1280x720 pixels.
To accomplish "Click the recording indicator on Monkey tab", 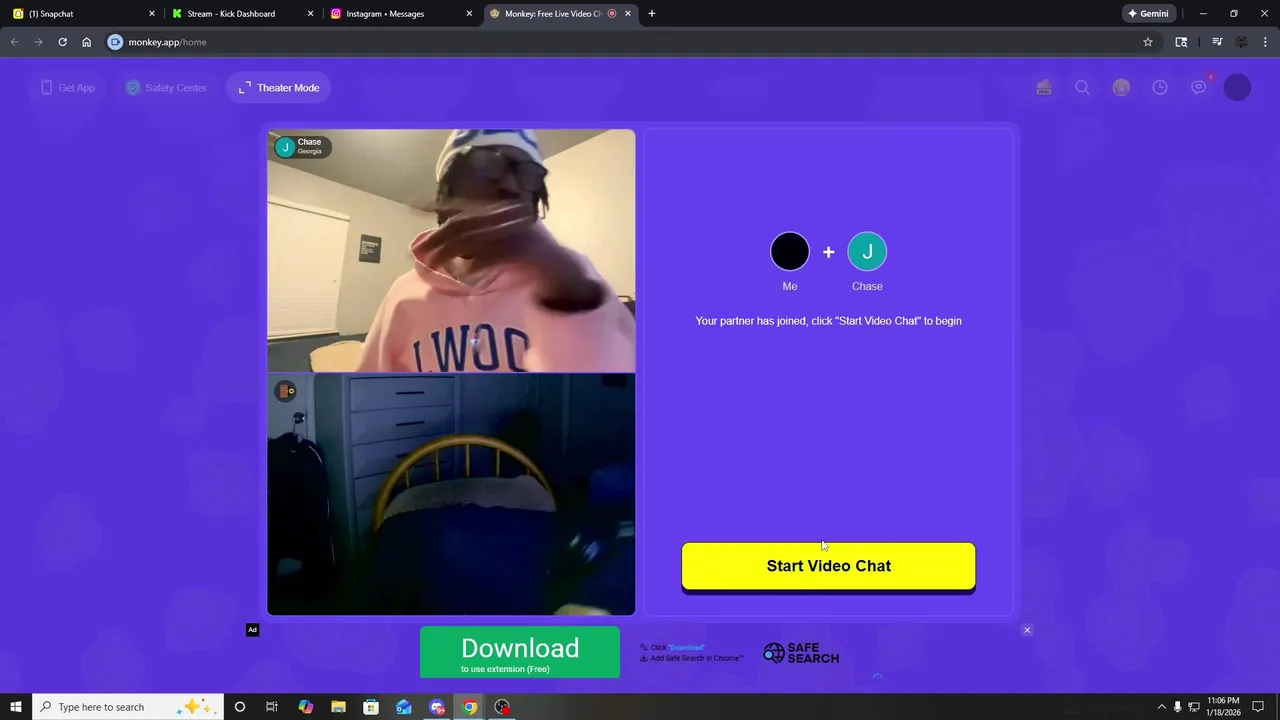I will 612,14.
